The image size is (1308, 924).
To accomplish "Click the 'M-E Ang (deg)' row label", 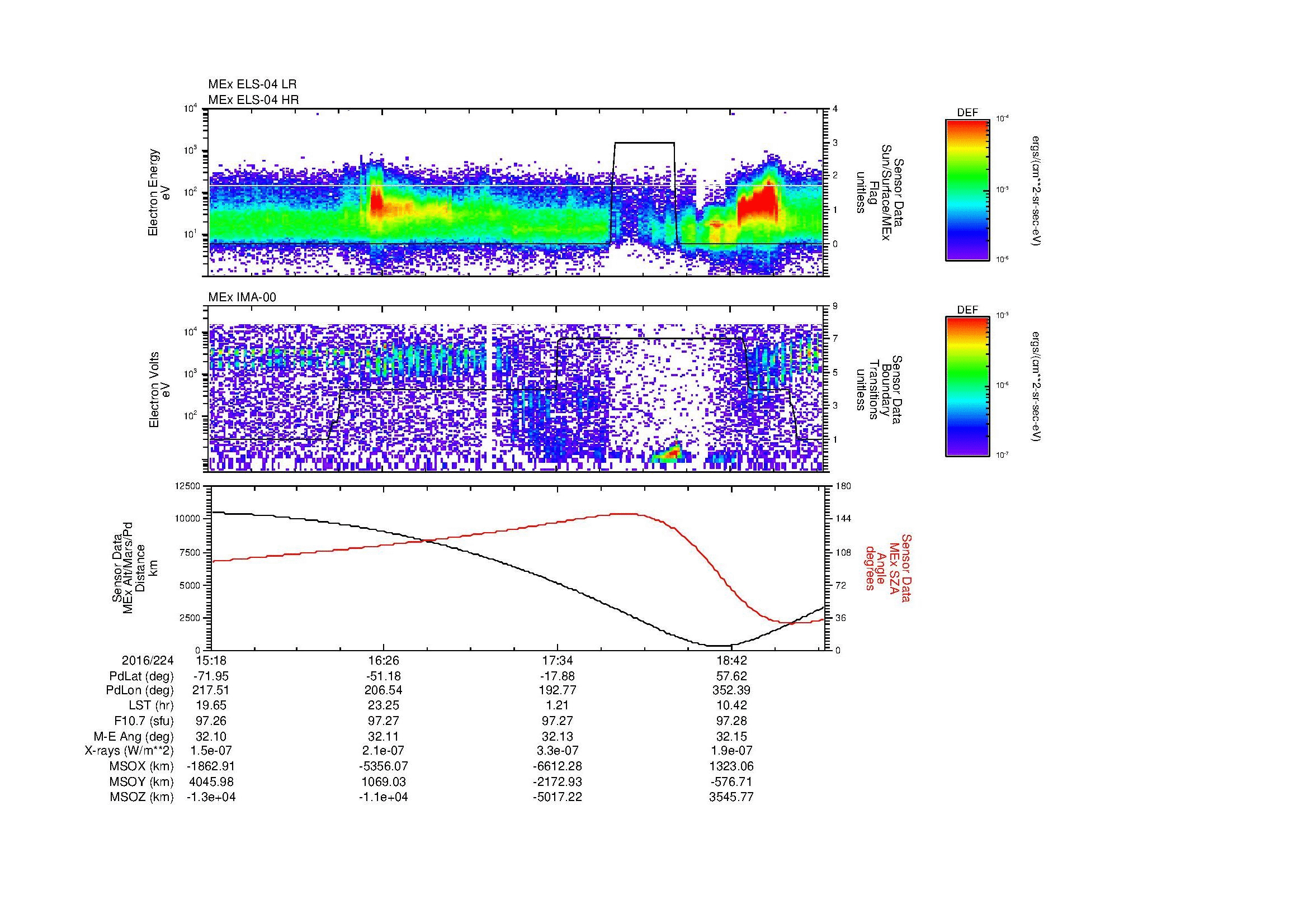I will [134, 736].
